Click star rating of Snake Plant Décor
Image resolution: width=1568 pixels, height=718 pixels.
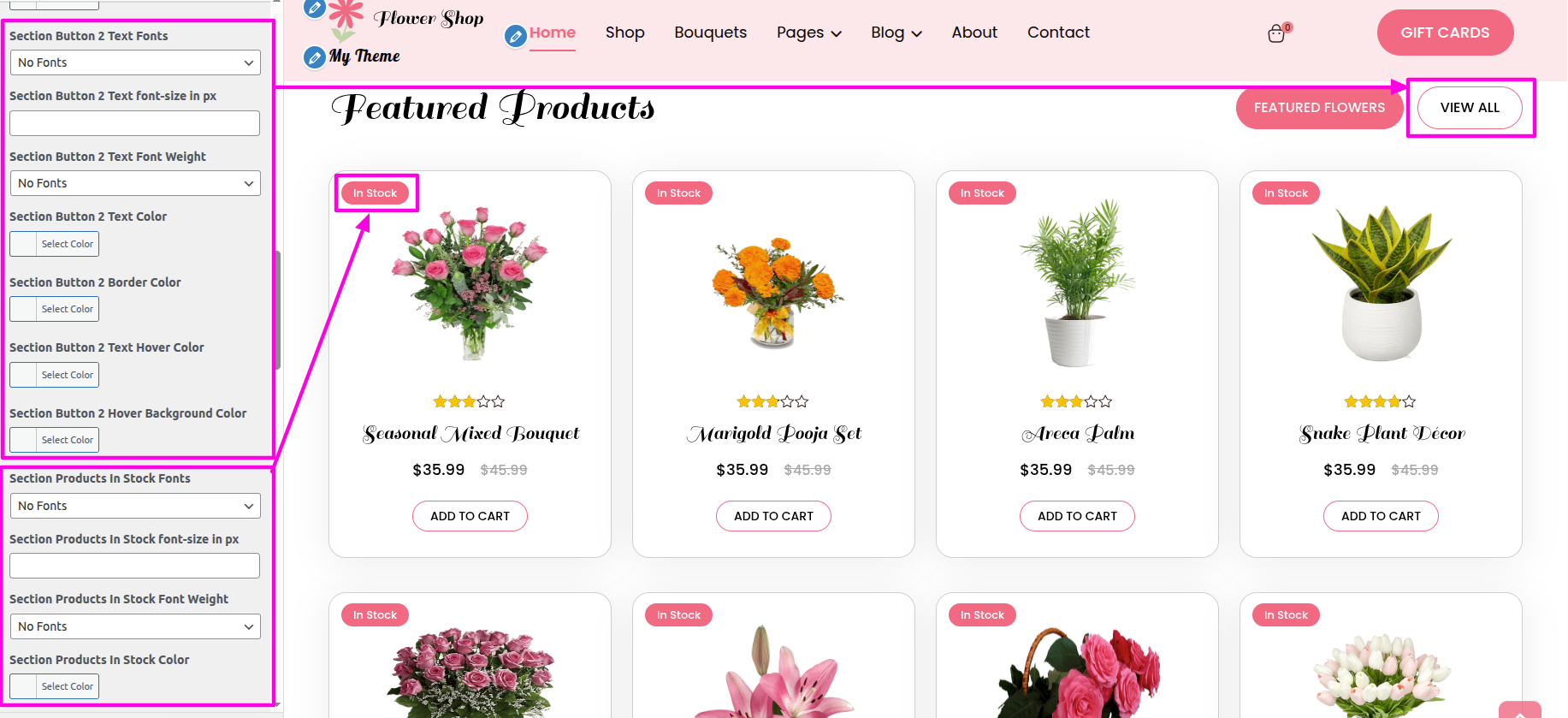(x=1380, y=401)
